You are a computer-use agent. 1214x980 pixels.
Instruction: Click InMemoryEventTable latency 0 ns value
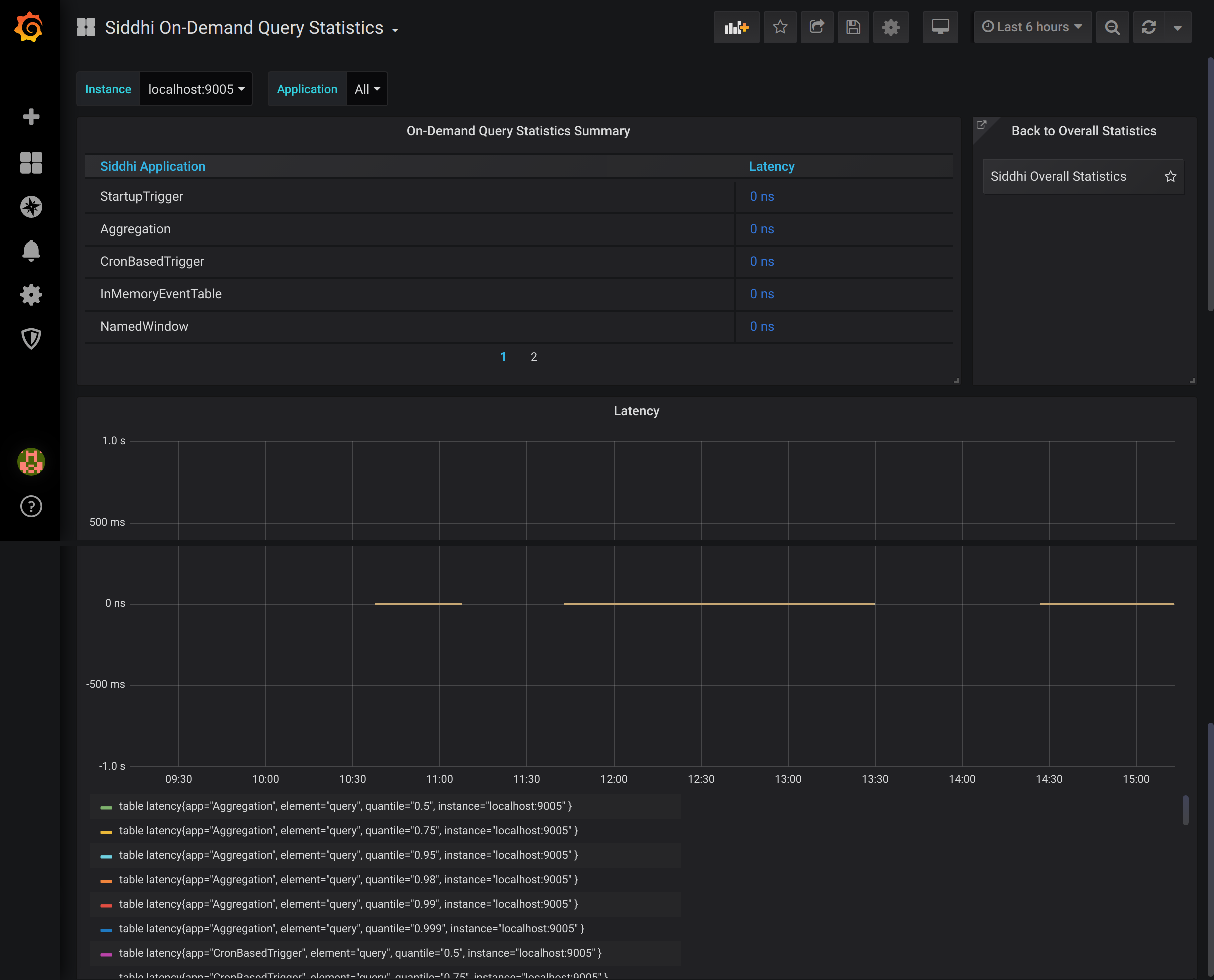pyautogui.click(x=761, y=293)
